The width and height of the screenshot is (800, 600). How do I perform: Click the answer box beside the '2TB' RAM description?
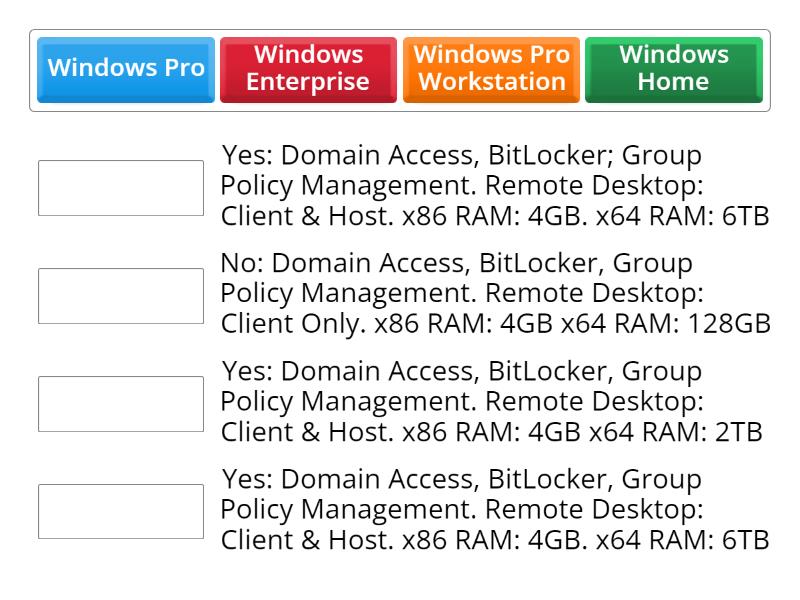pos(120,403)
